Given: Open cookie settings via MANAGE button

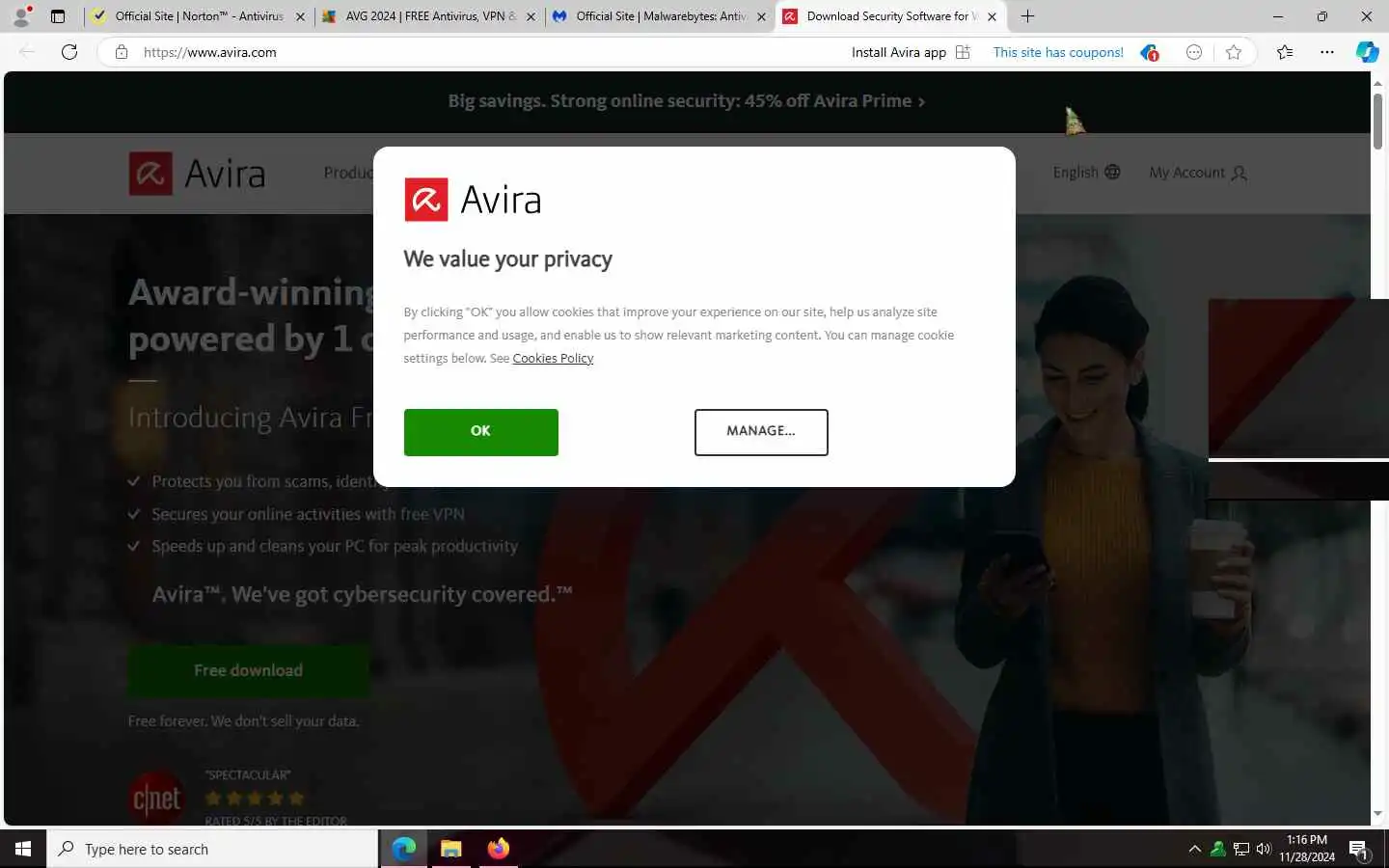Looking at the screenshot, I should 761,432.
